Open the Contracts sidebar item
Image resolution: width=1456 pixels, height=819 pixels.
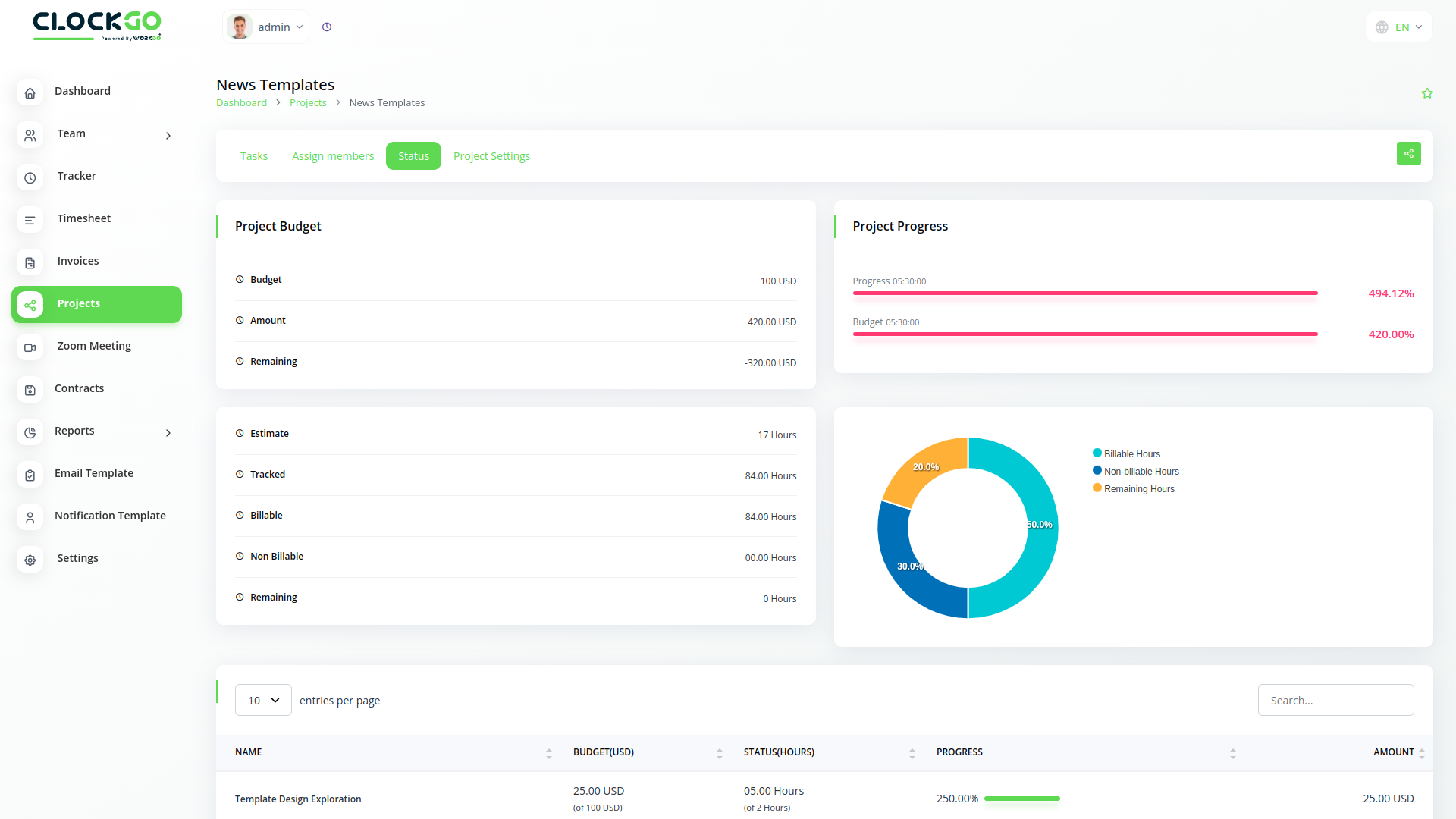[x=79, y=388]
